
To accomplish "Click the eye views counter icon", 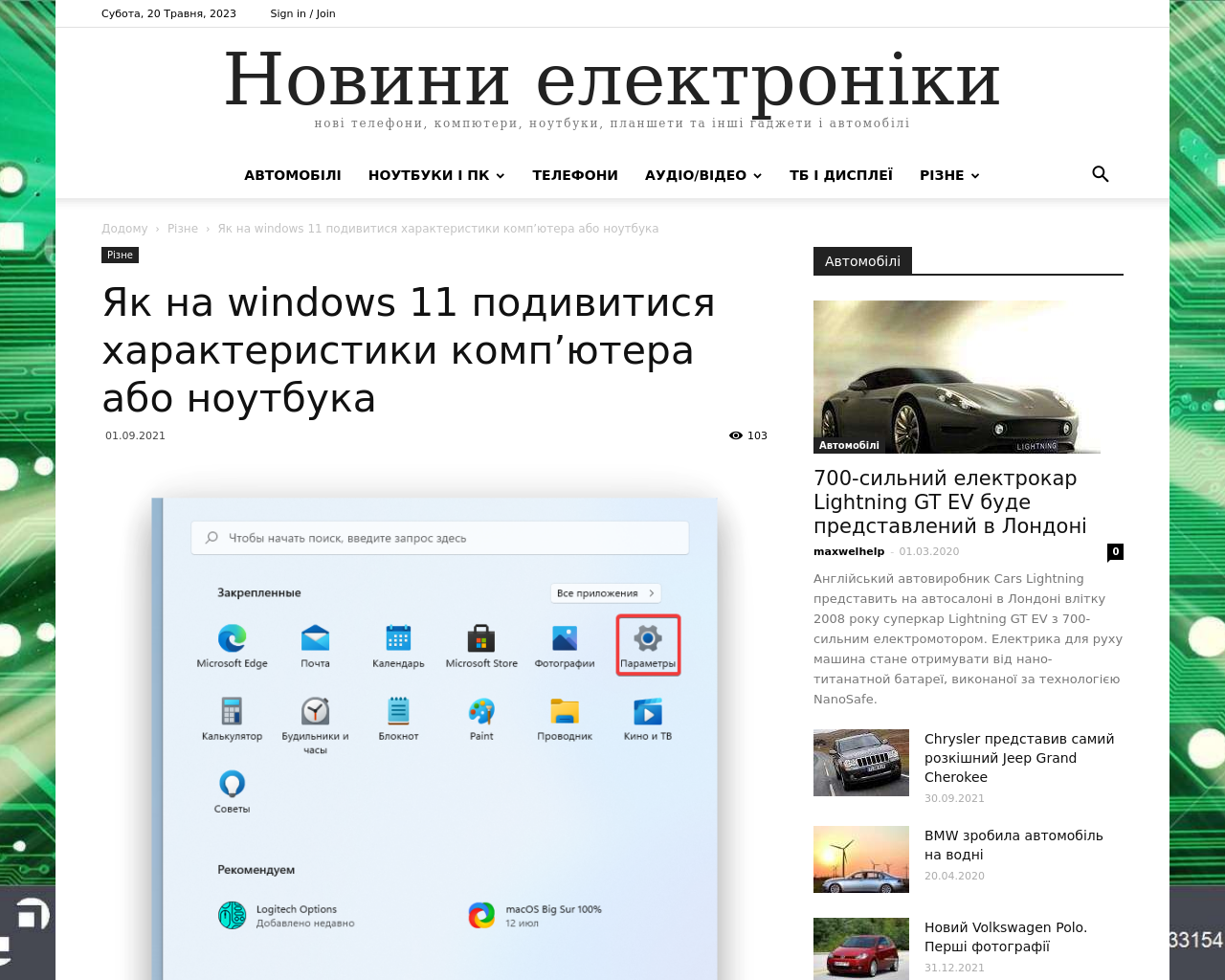I will click(735, 435).
